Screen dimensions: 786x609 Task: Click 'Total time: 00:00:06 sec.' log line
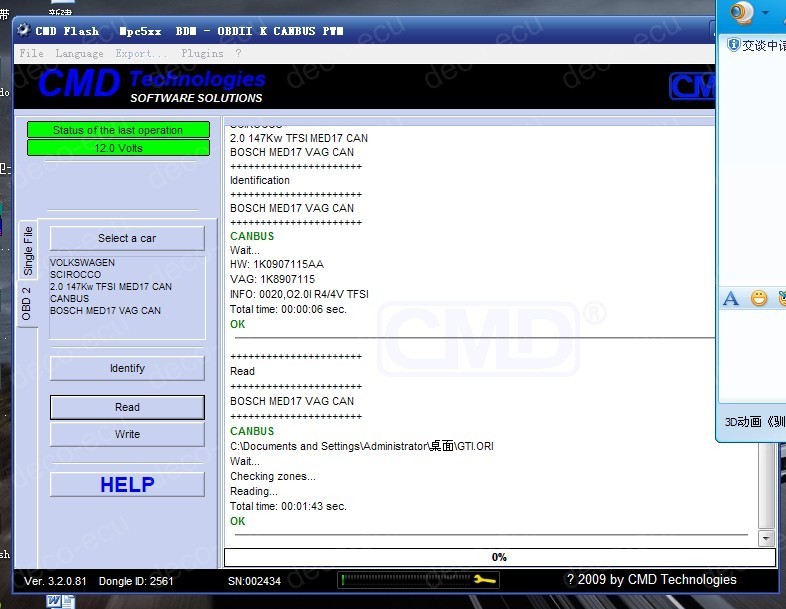click(288, 309)
